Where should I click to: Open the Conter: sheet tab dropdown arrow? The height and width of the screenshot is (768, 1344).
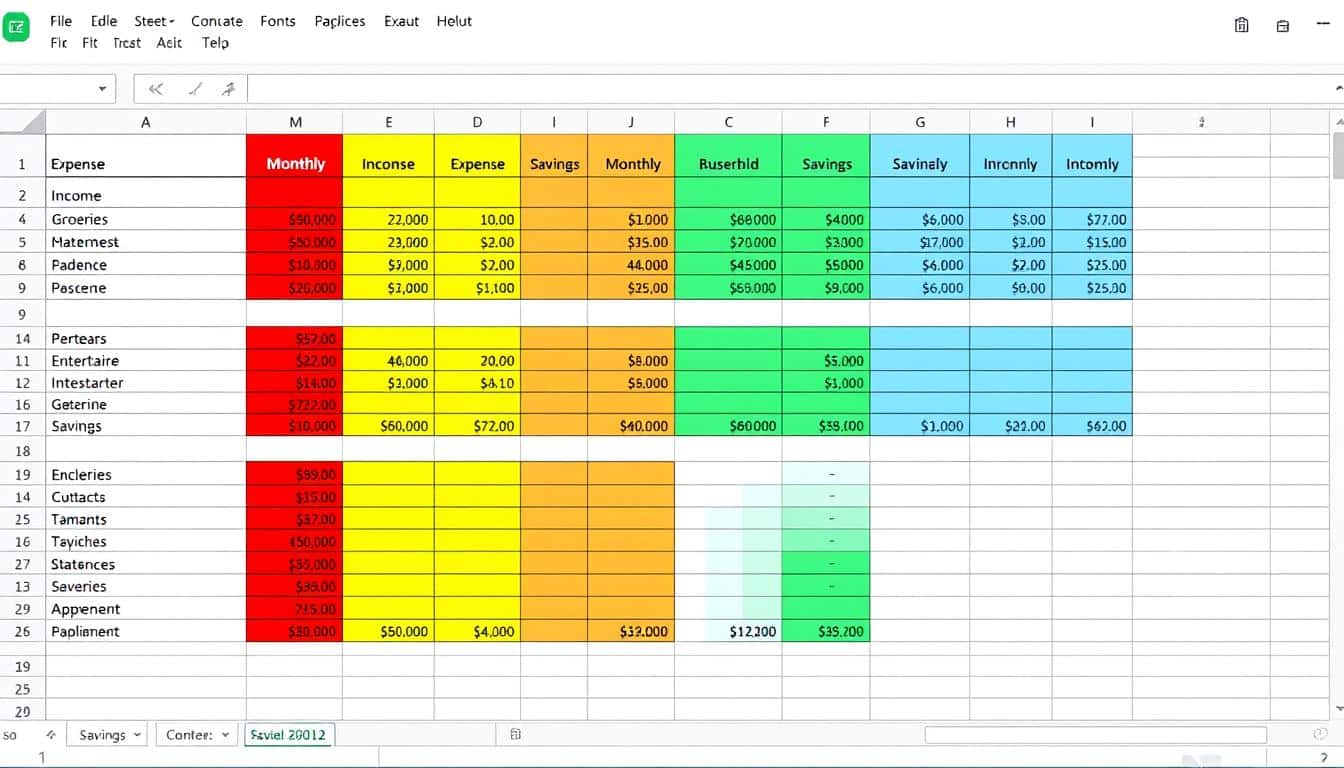226,735
